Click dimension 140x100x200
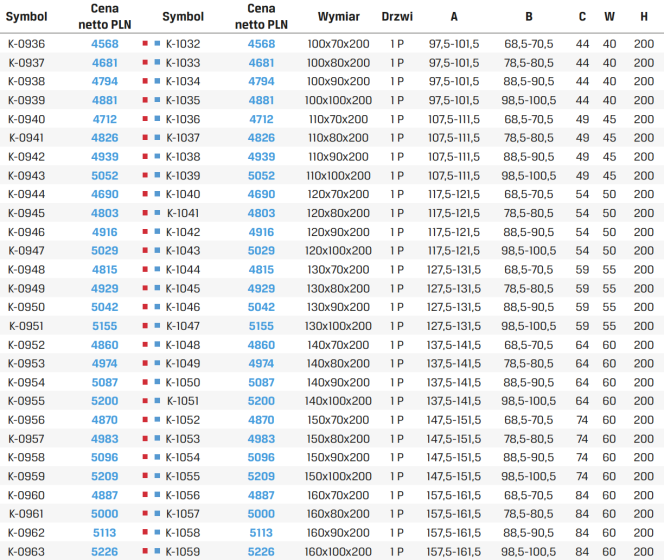 (x=338, y=401)
